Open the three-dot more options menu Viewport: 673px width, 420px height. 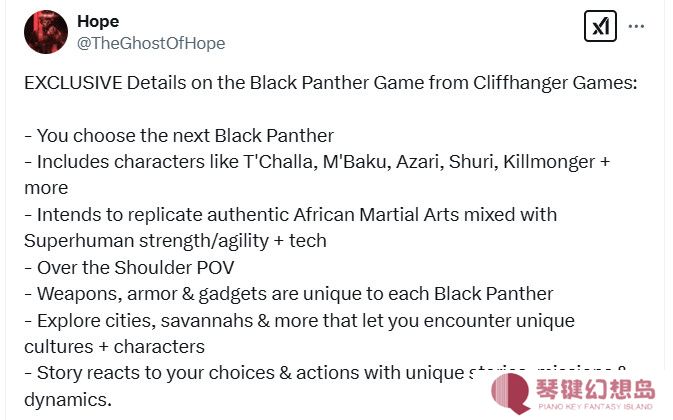click(636, 26)
